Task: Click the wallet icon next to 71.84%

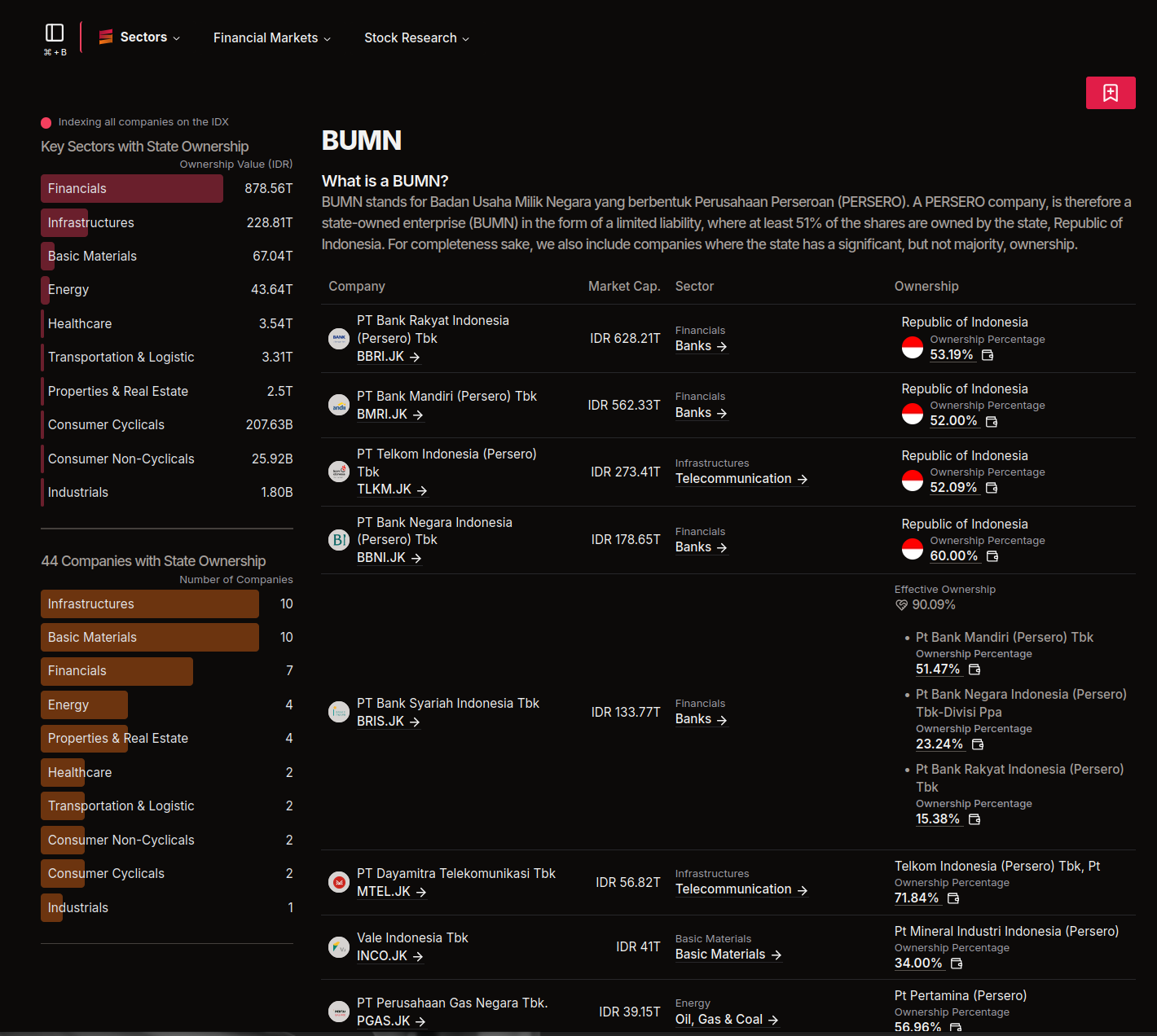Action: coord(953,898)
